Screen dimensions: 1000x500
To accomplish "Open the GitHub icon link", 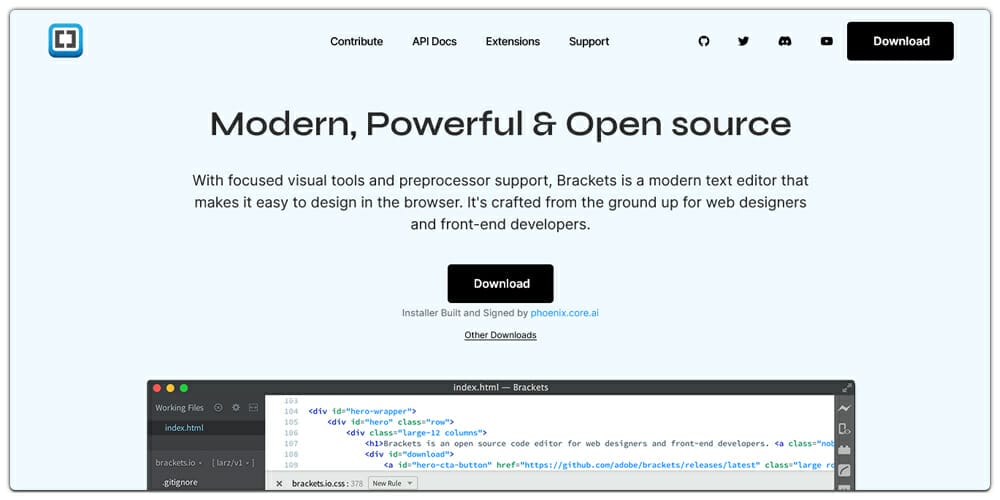I will point(704,41).
